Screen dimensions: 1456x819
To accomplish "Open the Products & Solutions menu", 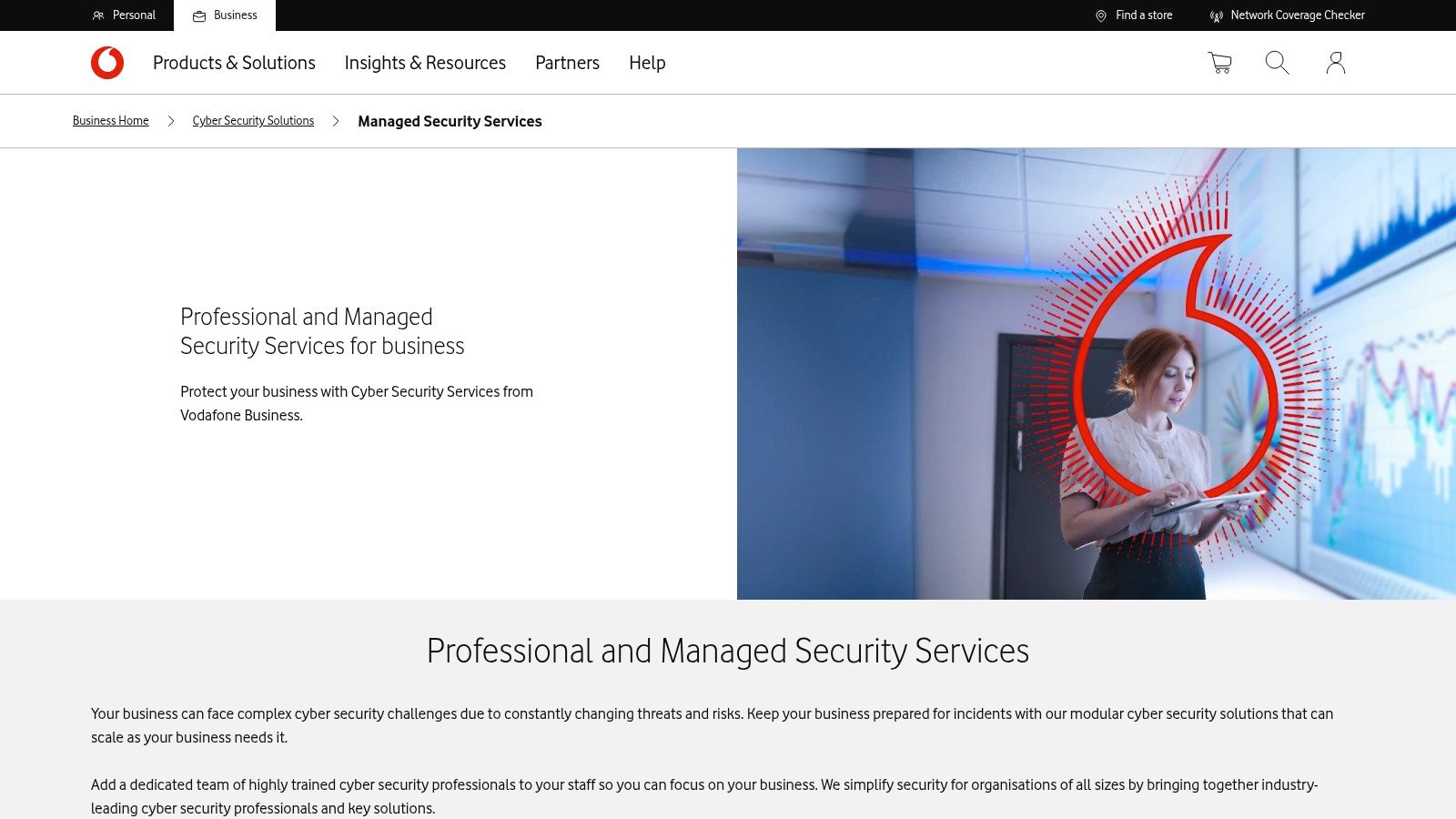I will [235, 63].
